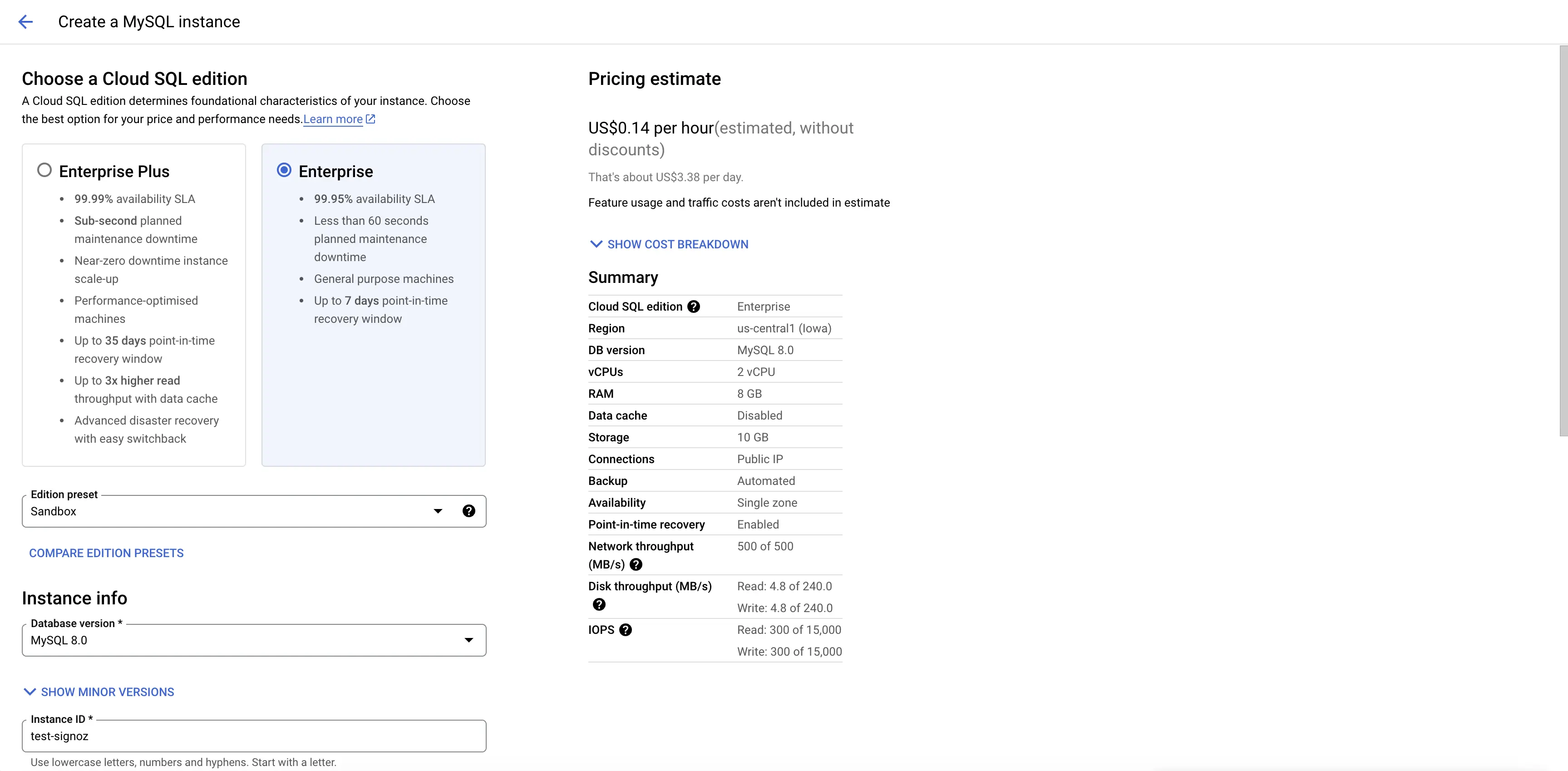Click 'MySQL 8.0' in the Summary table
Screen dimensions: 1568x771
pyautogui.click(x=765, y=350)
